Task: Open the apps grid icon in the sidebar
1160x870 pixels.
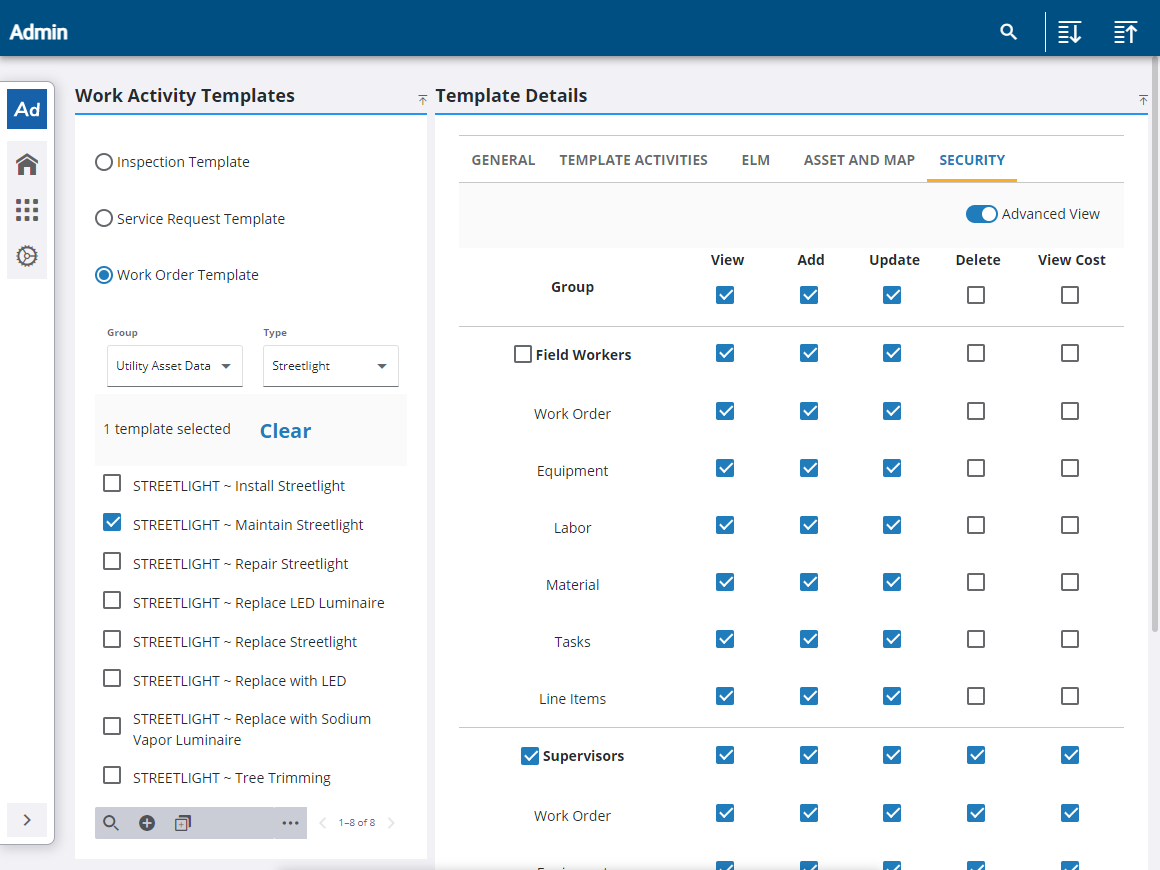Action: click(27, 210)
